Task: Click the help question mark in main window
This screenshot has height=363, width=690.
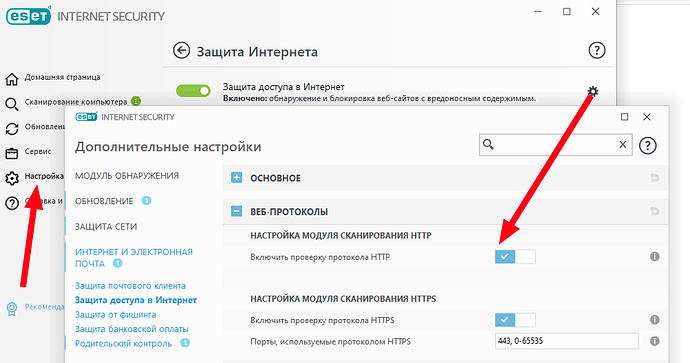Action: 597,50
